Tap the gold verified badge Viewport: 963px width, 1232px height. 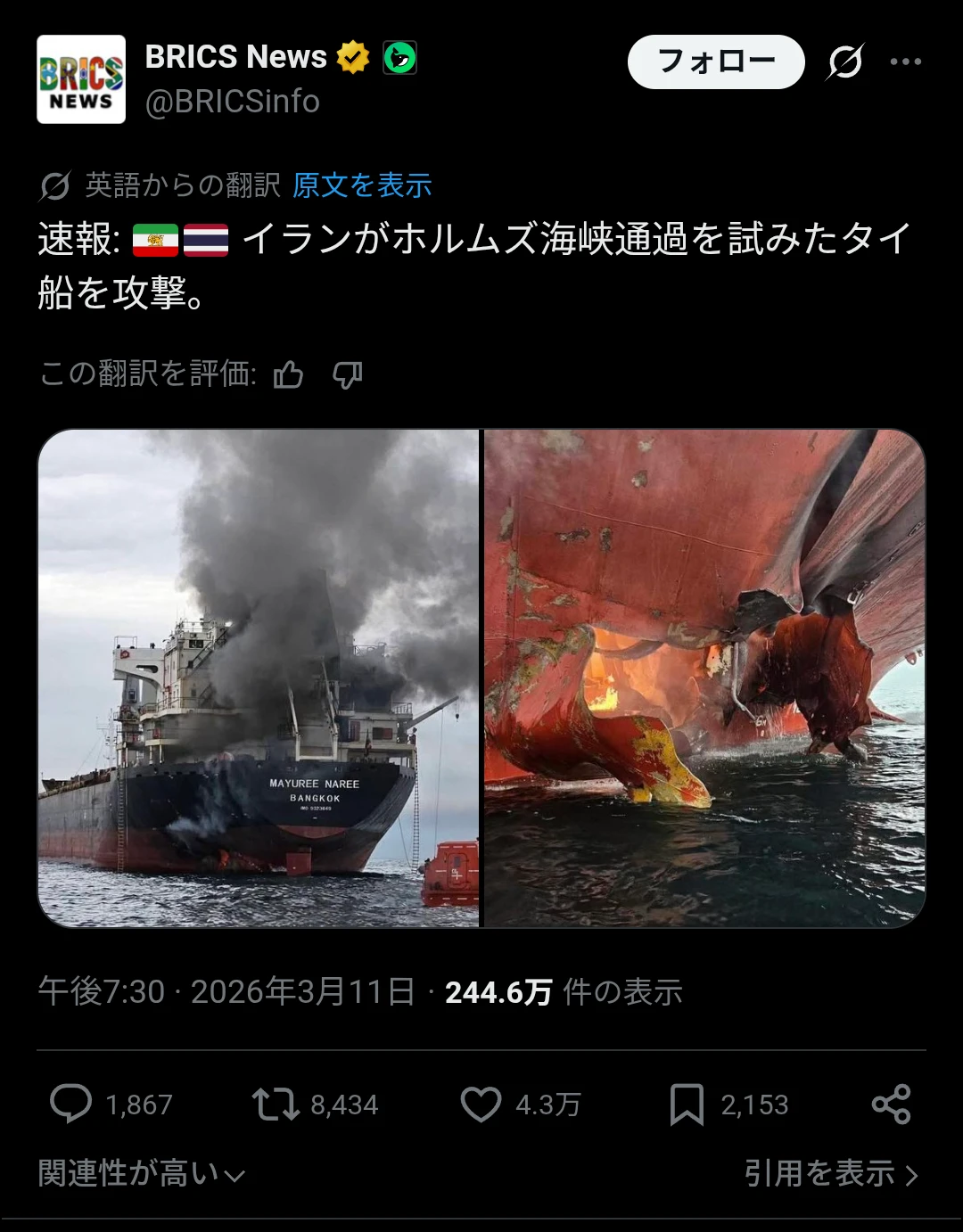click(x=353, y=57)
